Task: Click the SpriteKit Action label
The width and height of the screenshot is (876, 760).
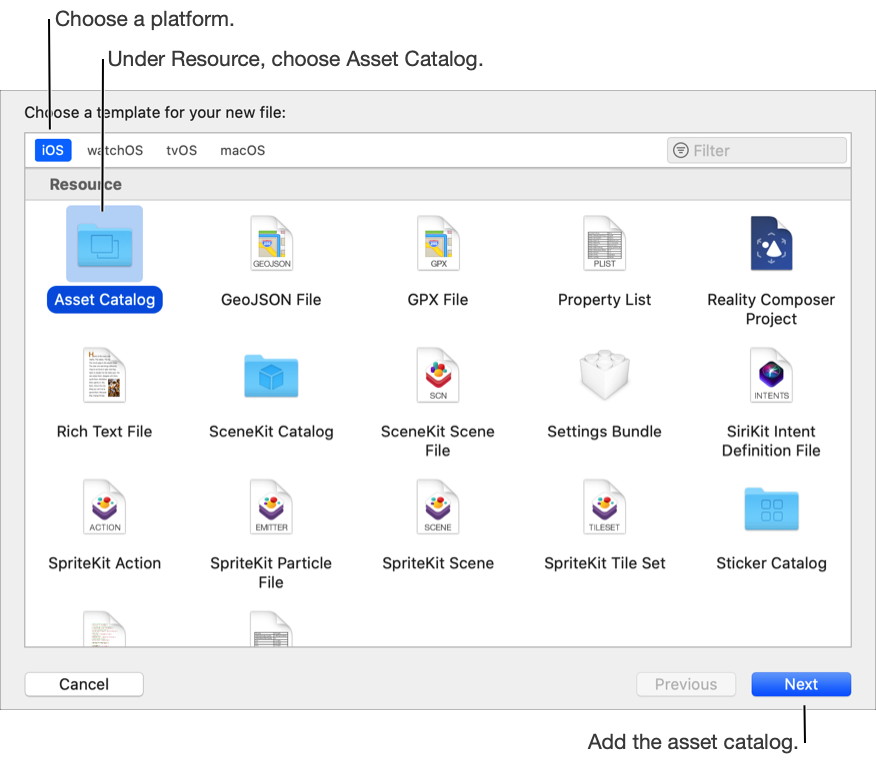Action: pyautogui.click(x=104, y=563)
